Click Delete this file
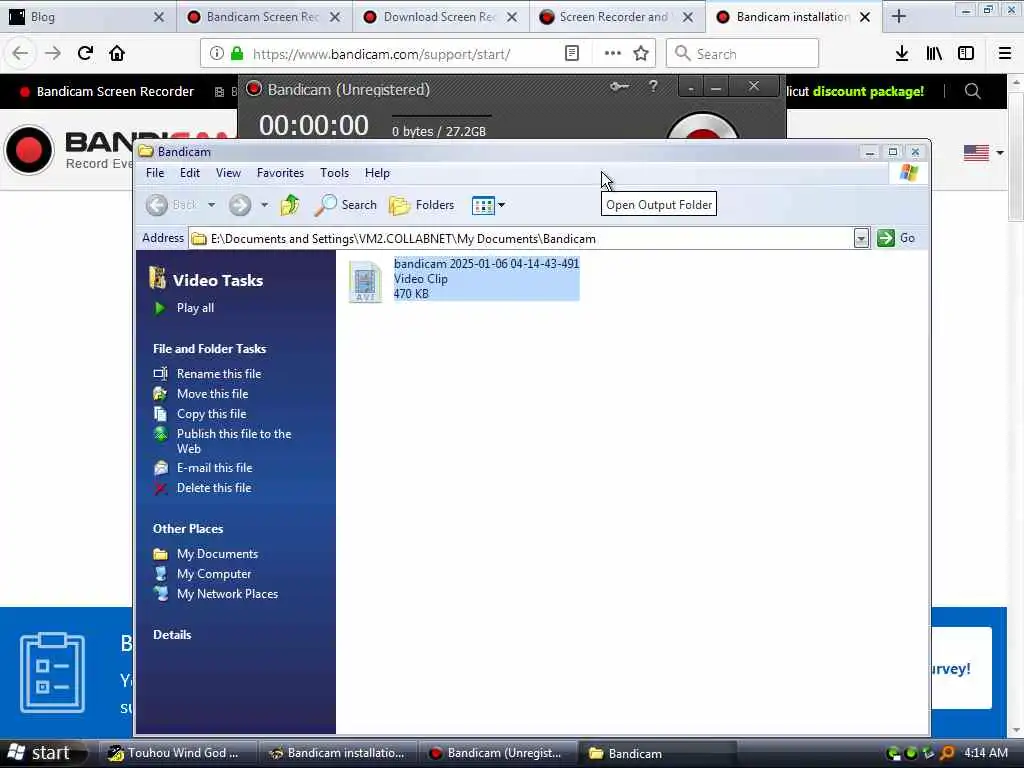This screenshot has height=768, width=1024. click(214, 488)
